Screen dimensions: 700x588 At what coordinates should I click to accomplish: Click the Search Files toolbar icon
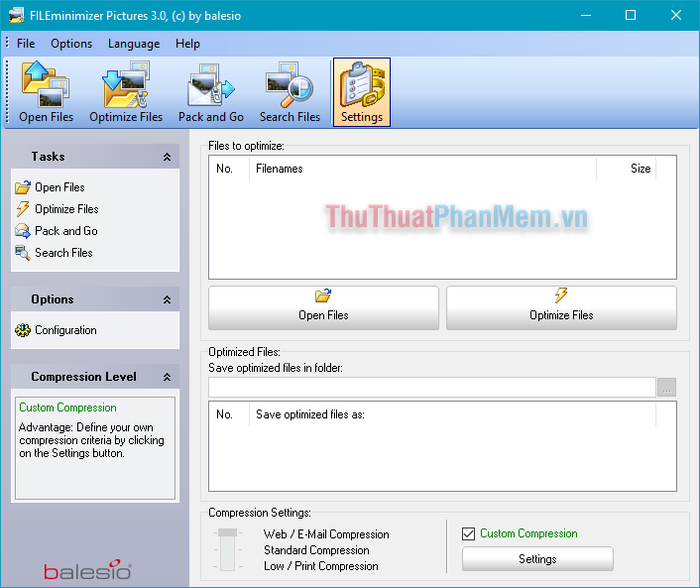290,92
